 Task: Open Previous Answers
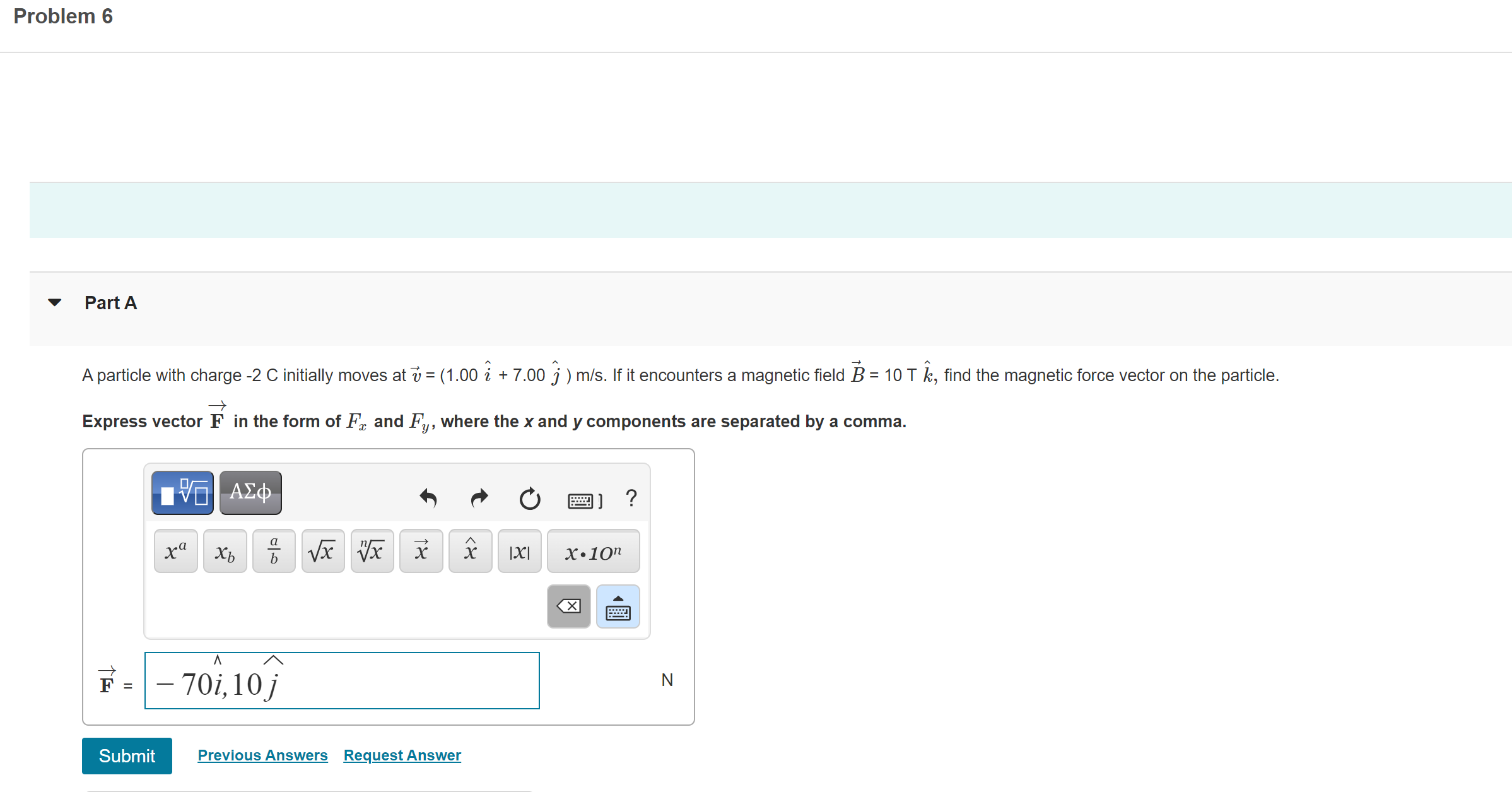(x=262, y=755)
